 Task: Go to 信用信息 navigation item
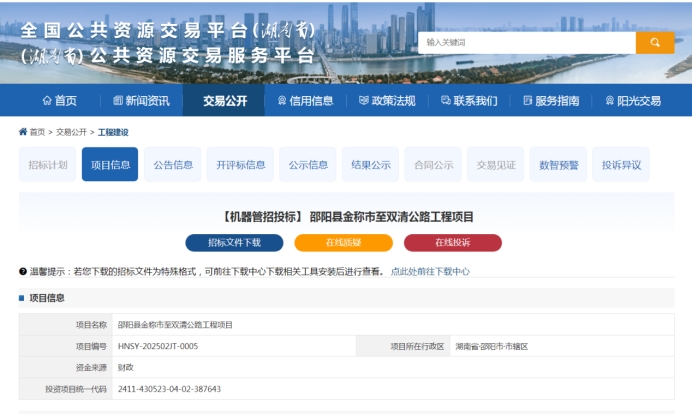coord(305,101)
